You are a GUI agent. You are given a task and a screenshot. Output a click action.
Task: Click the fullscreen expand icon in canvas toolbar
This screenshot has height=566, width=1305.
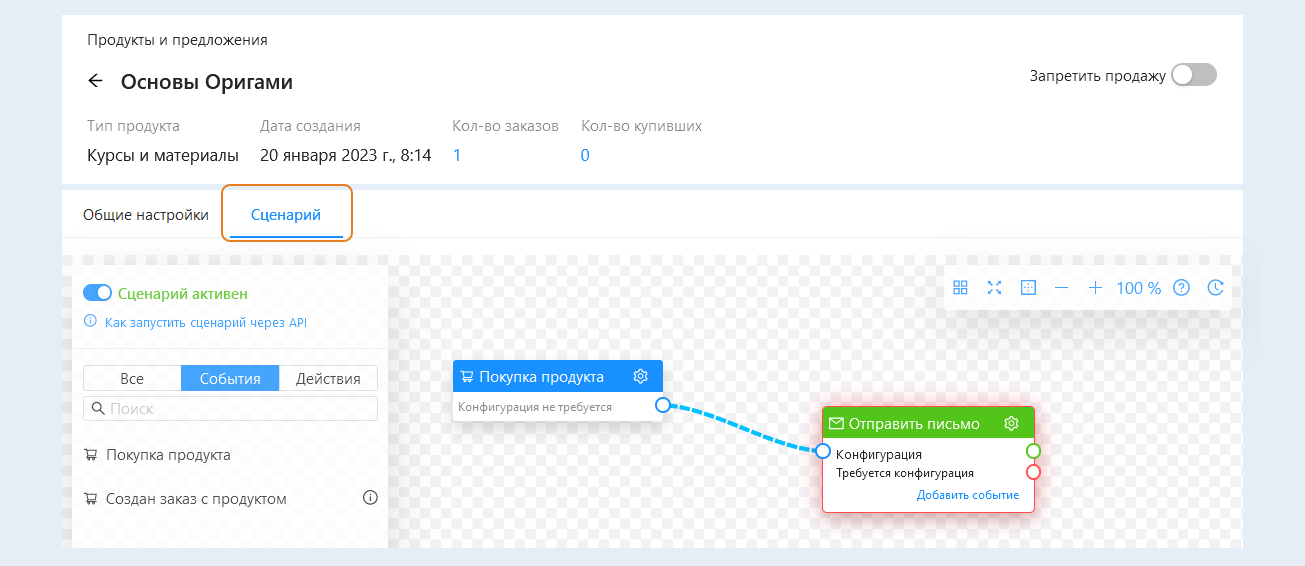coord(994,288)
